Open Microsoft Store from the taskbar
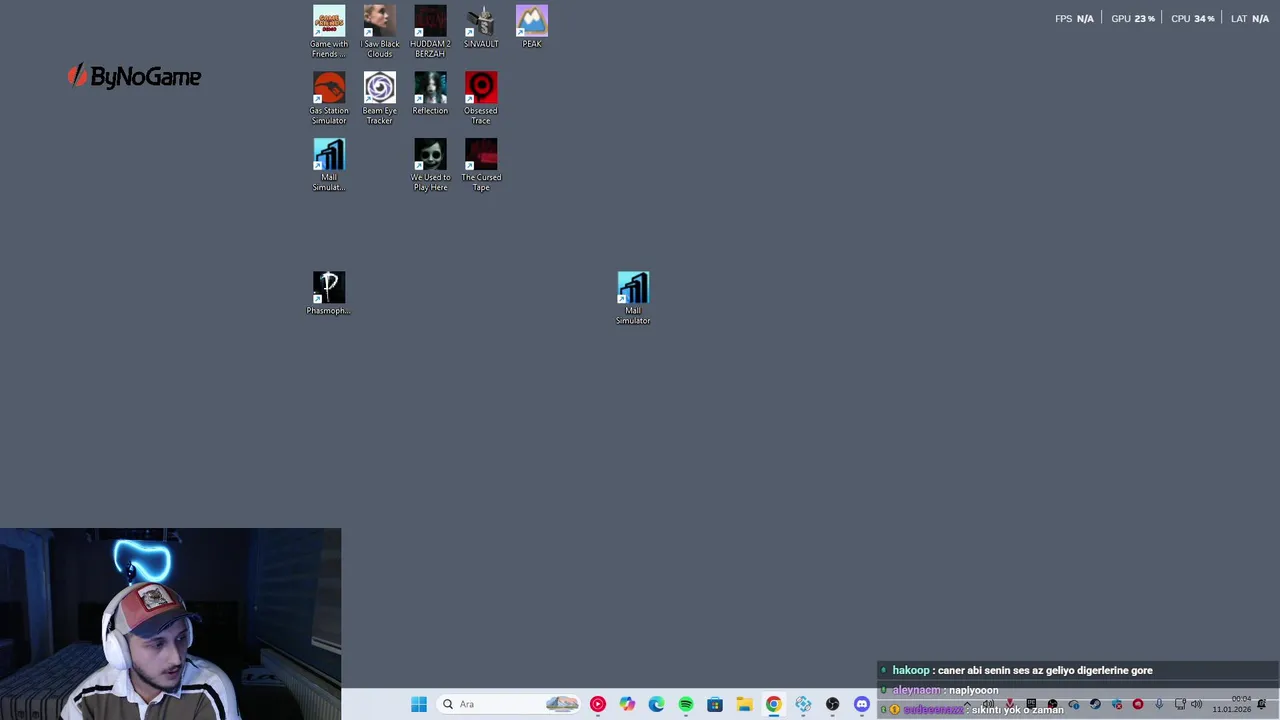 (715, 704)
